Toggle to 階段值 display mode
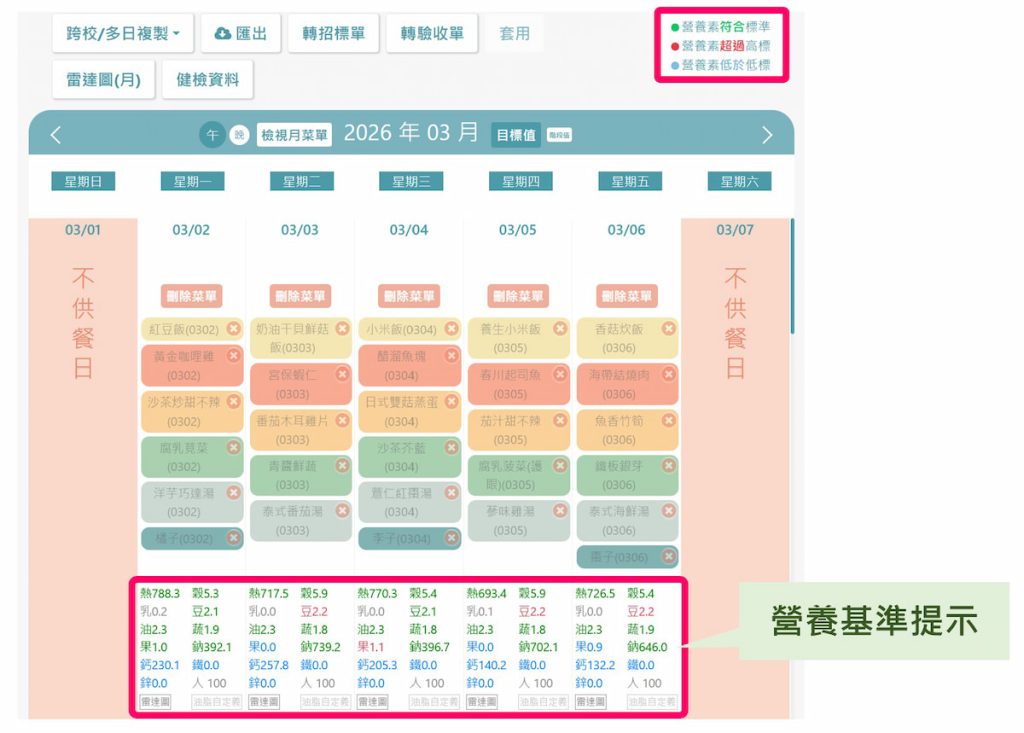This screenshot has height=733, width=1024. 561,132
